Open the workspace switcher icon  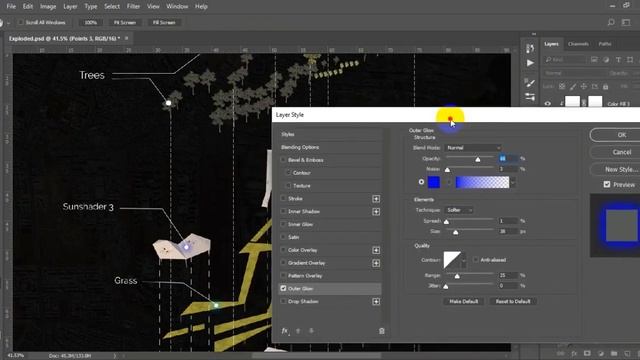626,22
